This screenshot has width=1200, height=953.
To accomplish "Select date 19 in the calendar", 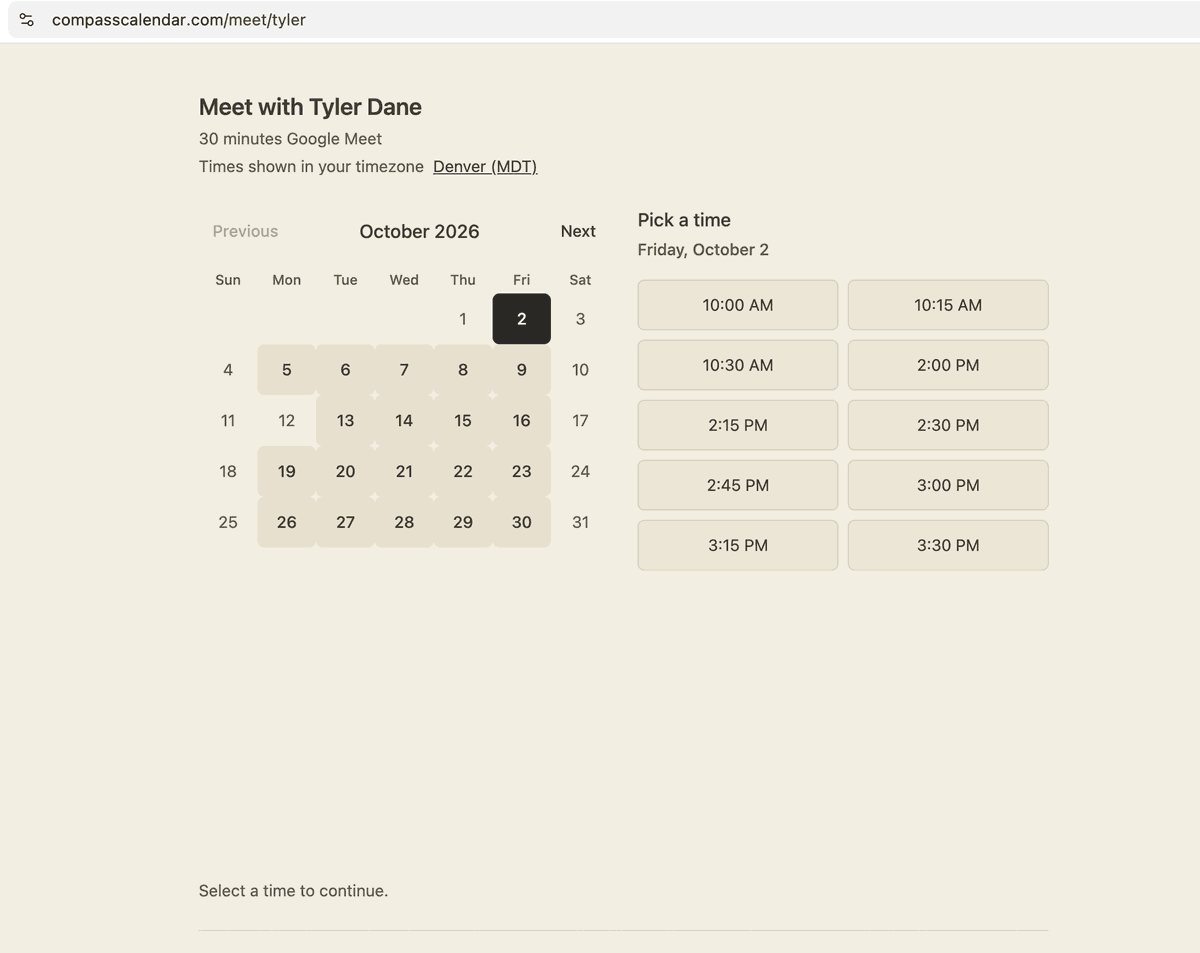I will tap(287, 471).
